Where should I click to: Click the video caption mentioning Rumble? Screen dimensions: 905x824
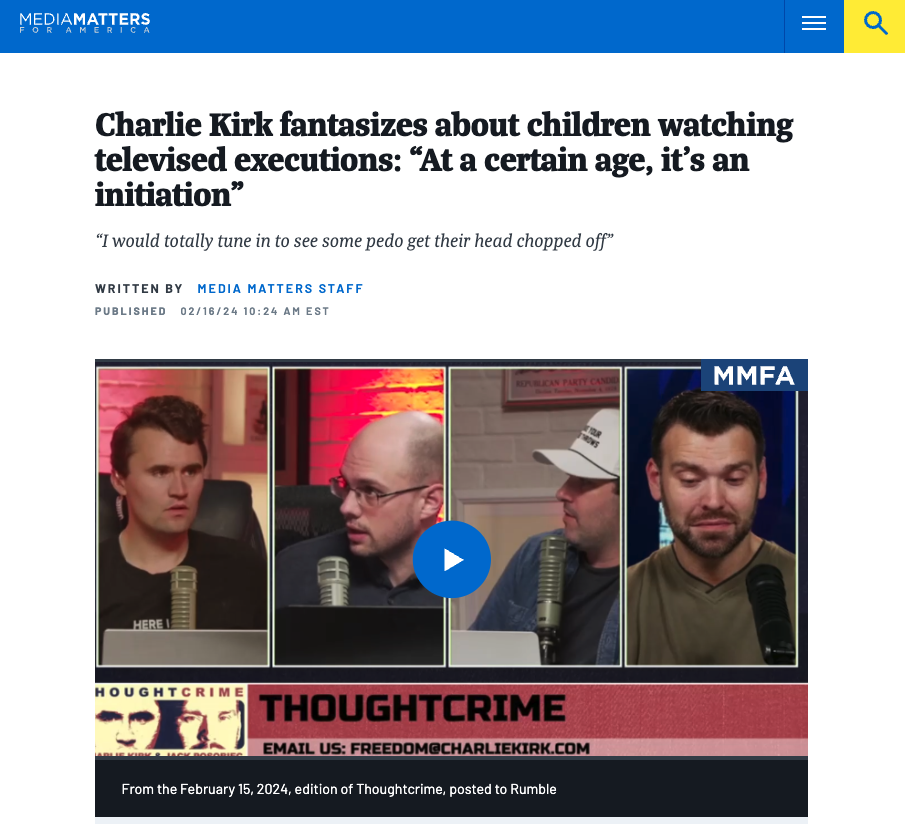339,789
